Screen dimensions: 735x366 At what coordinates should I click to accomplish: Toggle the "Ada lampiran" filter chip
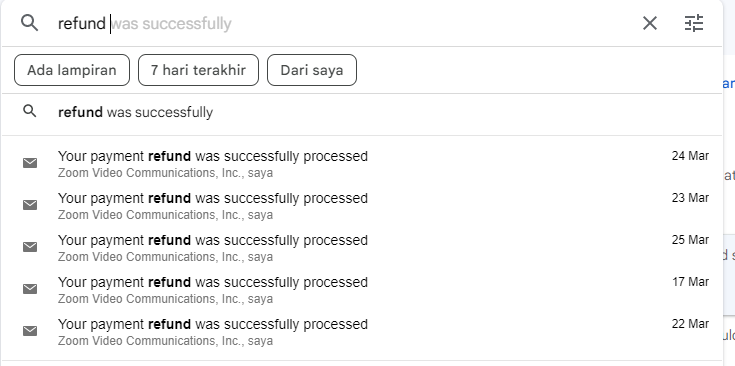click(72, 70)
